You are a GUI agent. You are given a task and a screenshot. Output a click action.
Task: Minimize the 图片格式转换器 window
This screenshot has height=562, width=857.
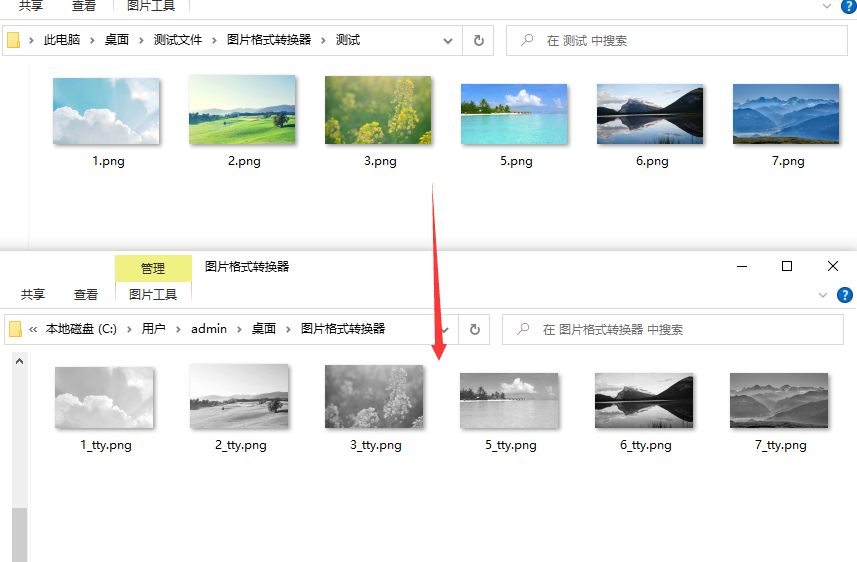click(x=742, y=266)
